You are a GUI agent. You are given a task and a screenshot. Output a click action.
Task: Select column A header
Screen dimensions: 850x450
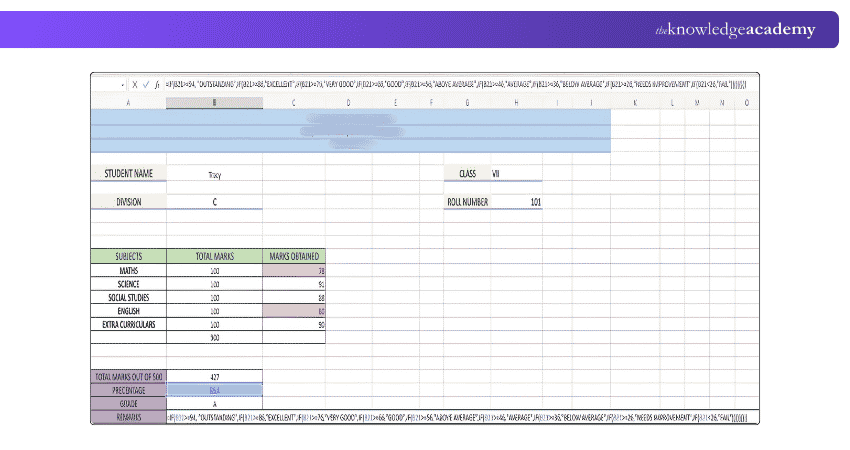(x=128, y=102)
